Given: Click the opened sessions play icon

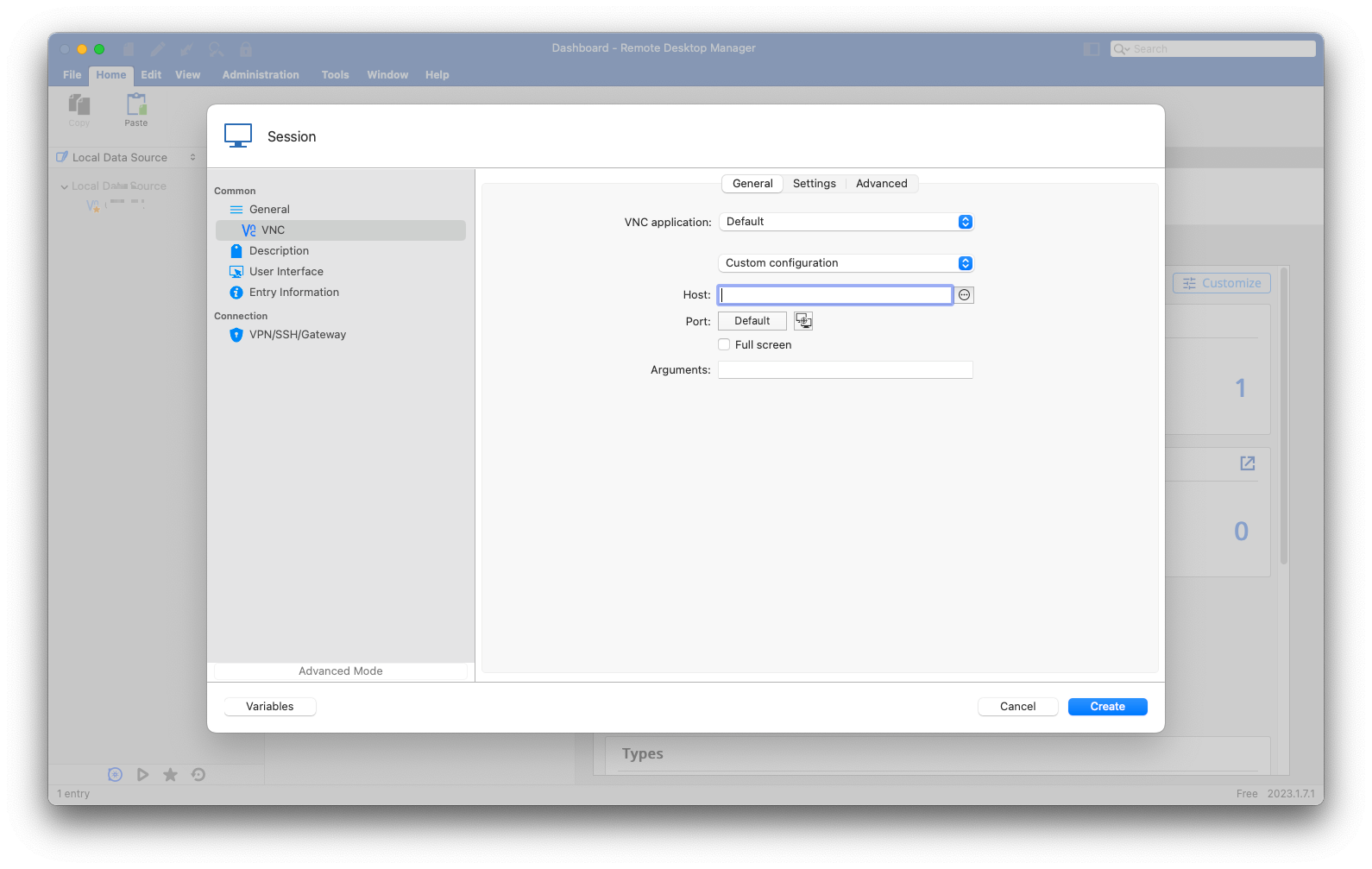Looking at the screenshot, I should coord(142,775).
